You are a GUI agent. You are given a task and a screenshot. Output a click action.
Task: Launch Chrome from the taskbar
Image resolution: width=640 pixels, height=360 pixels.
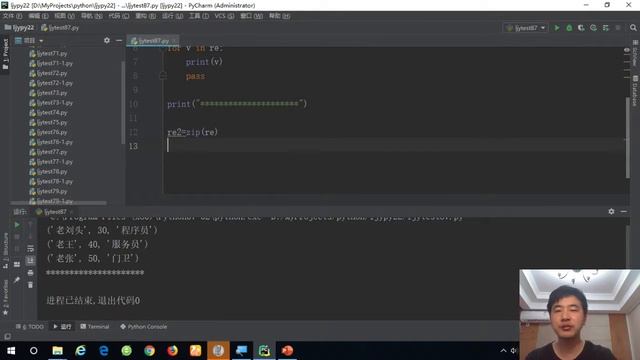[x=149, y=351]
